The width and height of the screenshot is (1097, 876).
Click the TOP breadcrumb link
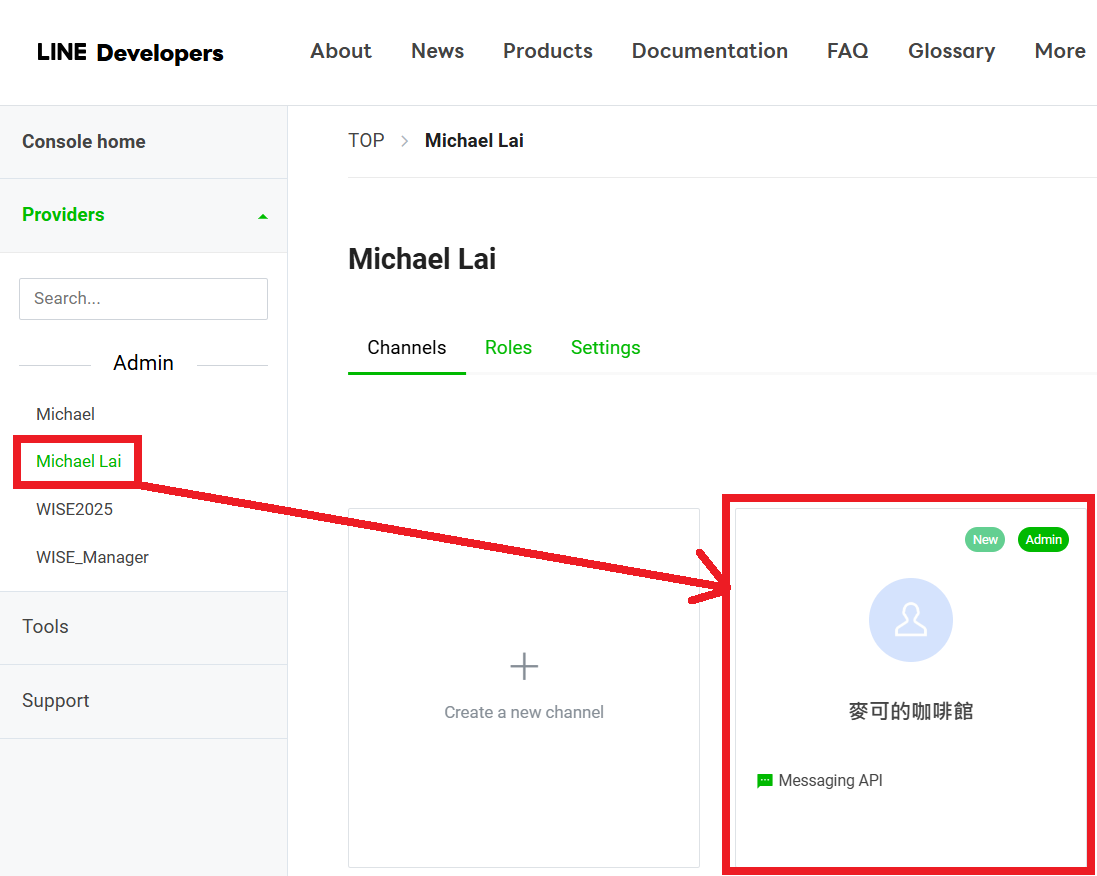click(x=366, y=141)
